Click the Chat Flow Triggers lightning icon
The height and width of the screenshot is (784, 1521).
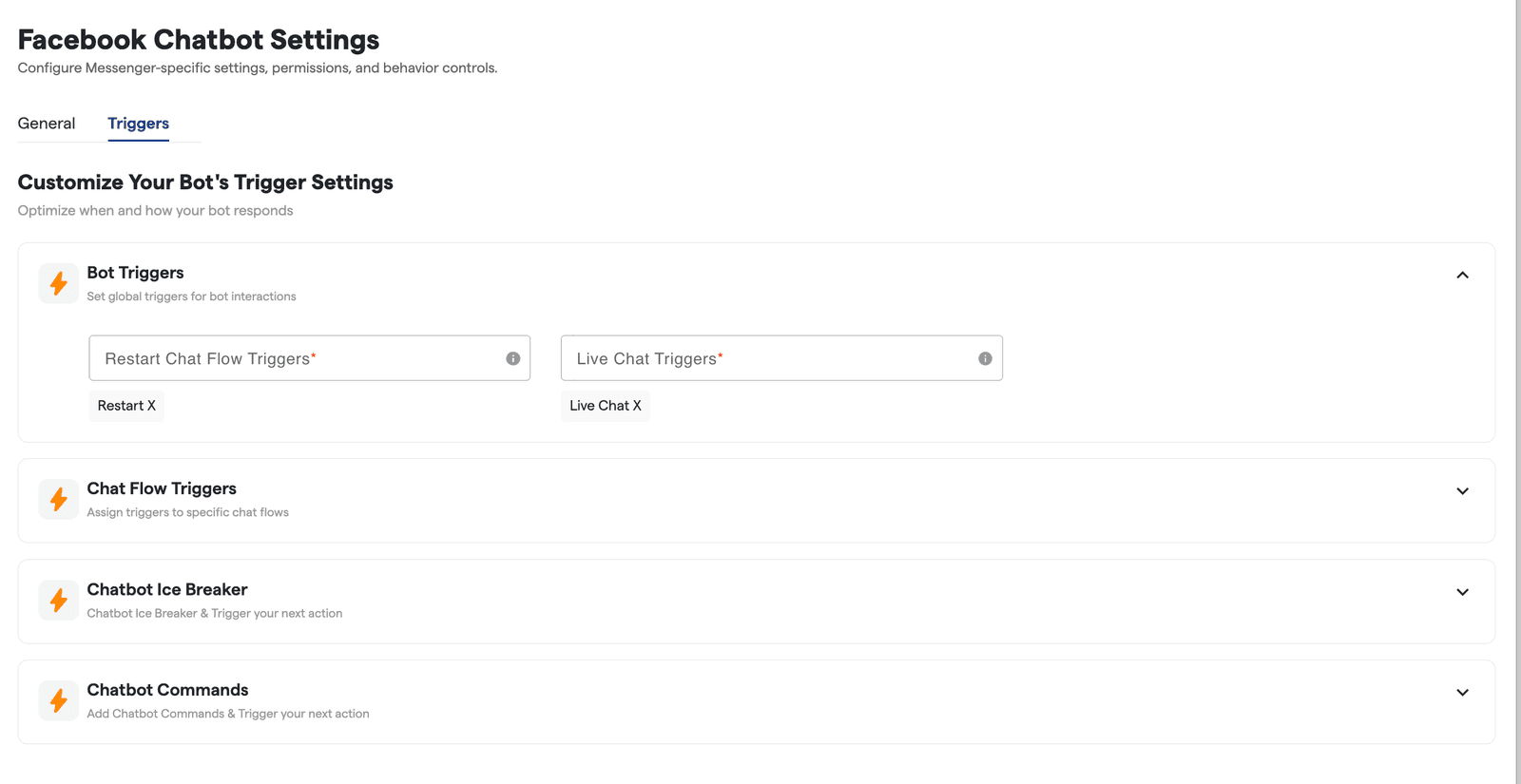coord(59,499)
